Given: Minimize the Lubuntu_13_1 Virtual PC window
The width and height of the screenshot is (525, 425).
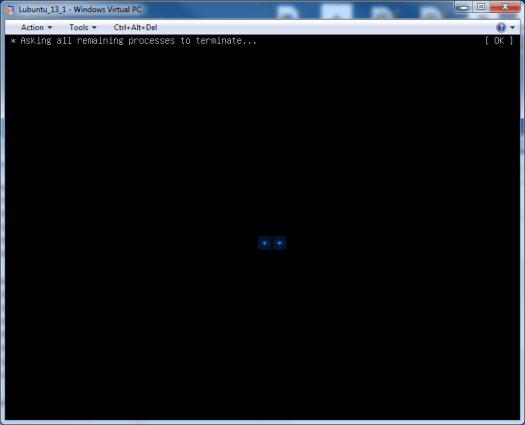Looking at the screenshot, I should (x=463, y=7).
